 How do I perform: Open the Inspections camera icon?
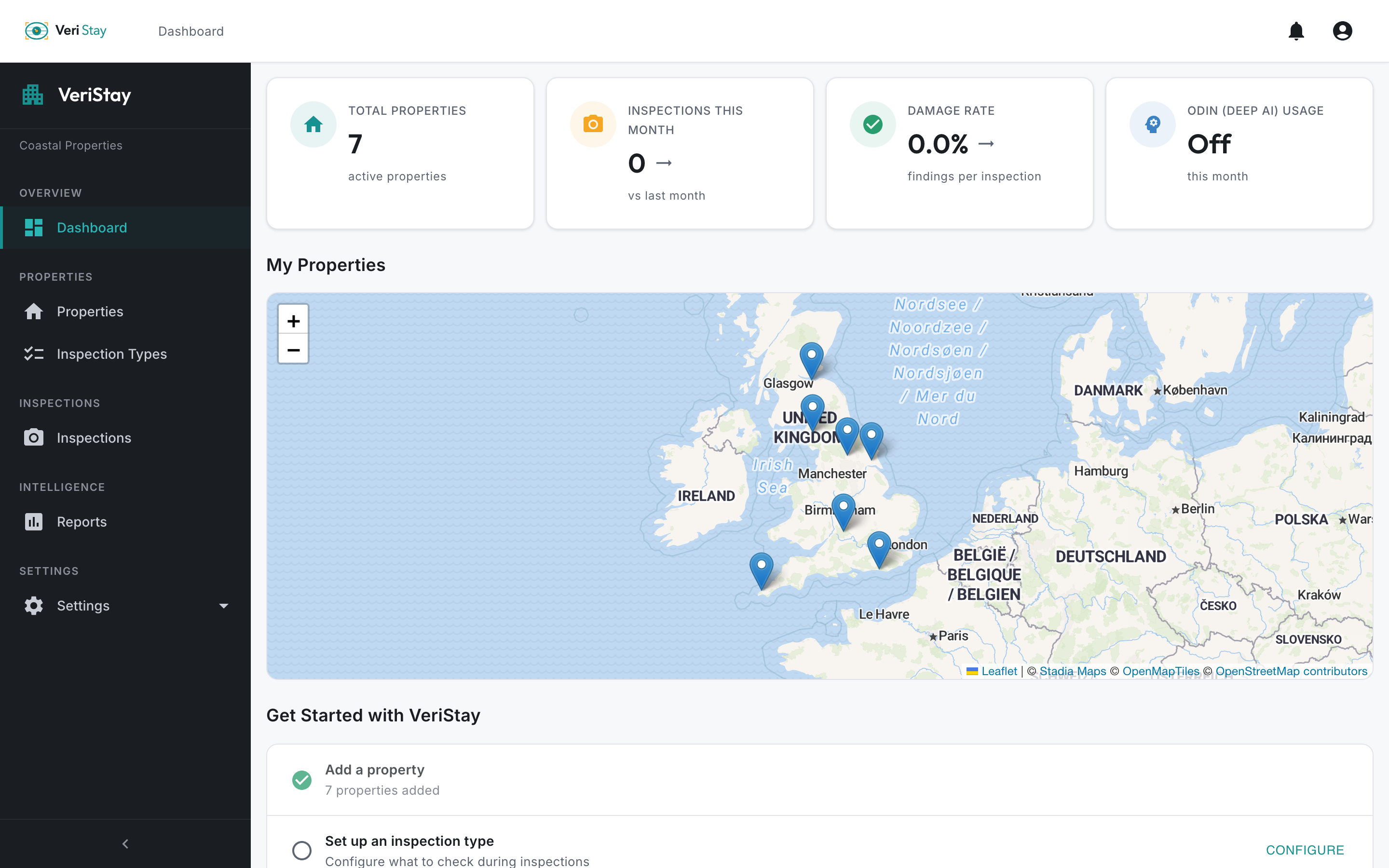(x=34, y=437)
